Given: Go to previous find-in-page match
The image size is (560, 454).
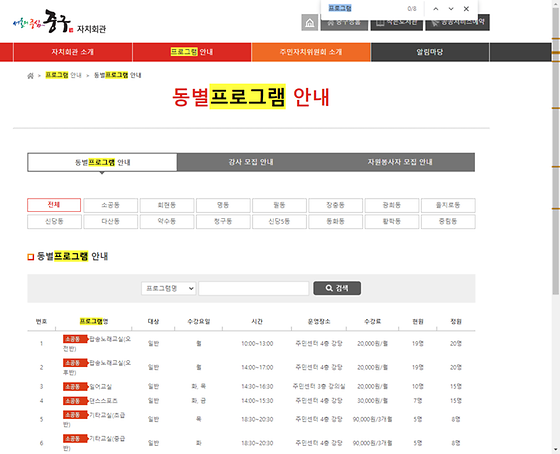Looking at the screenshot, I should pyautogui.click(x=436, y=9).
